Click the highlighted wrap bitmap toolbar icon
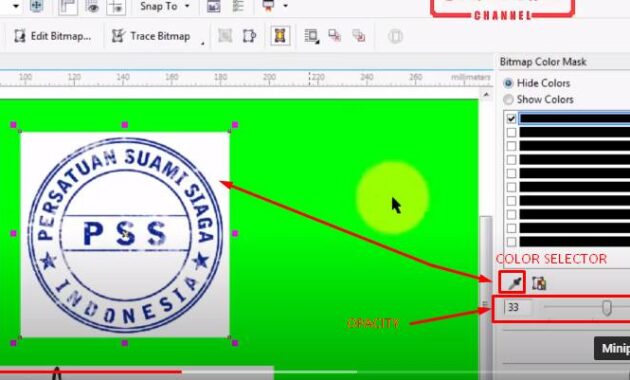The height and width of the screenshot is (380, 630). click(x=280, y=36)
